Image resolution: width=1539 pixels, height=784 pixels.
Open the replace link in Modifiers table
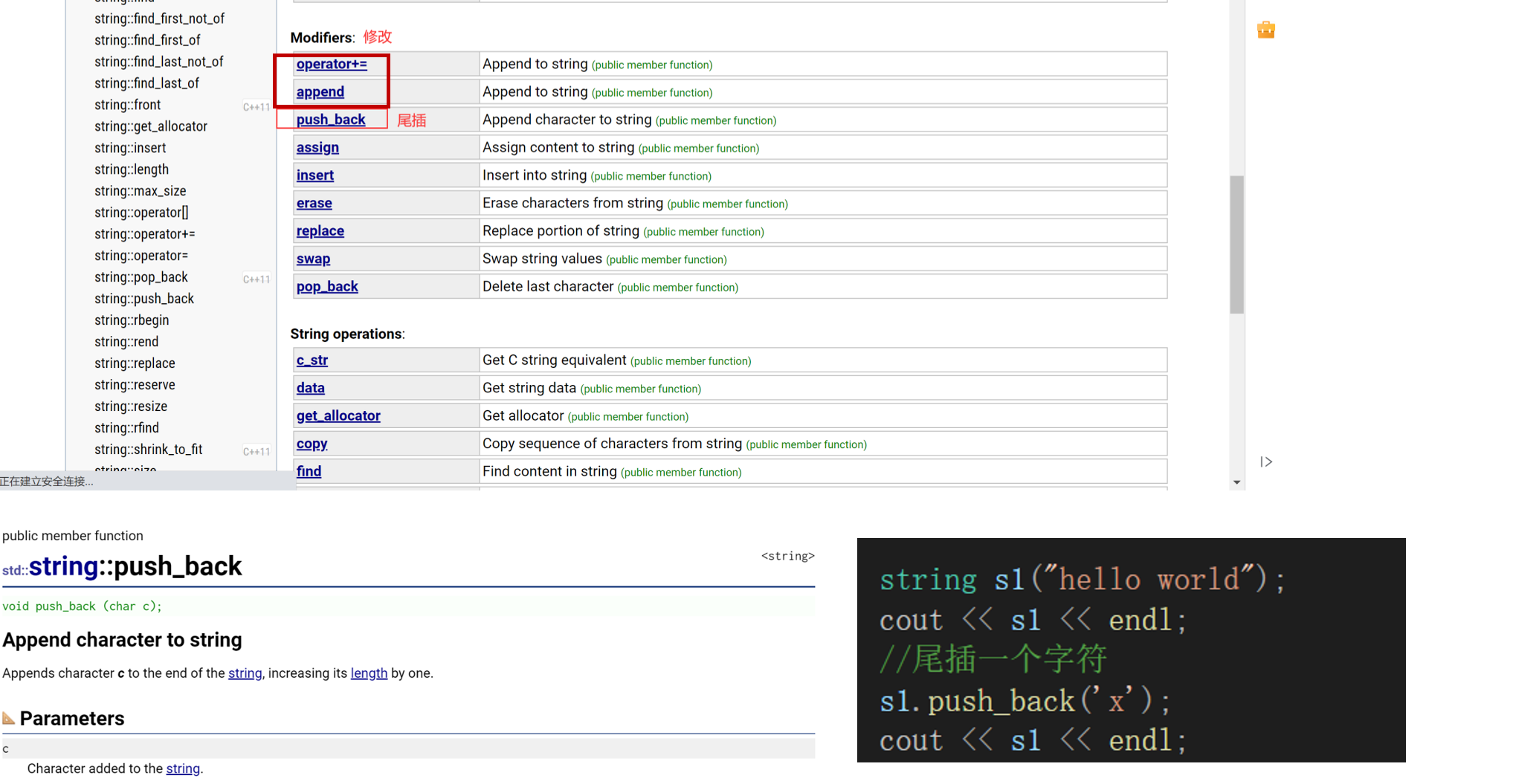coord(320,231)
